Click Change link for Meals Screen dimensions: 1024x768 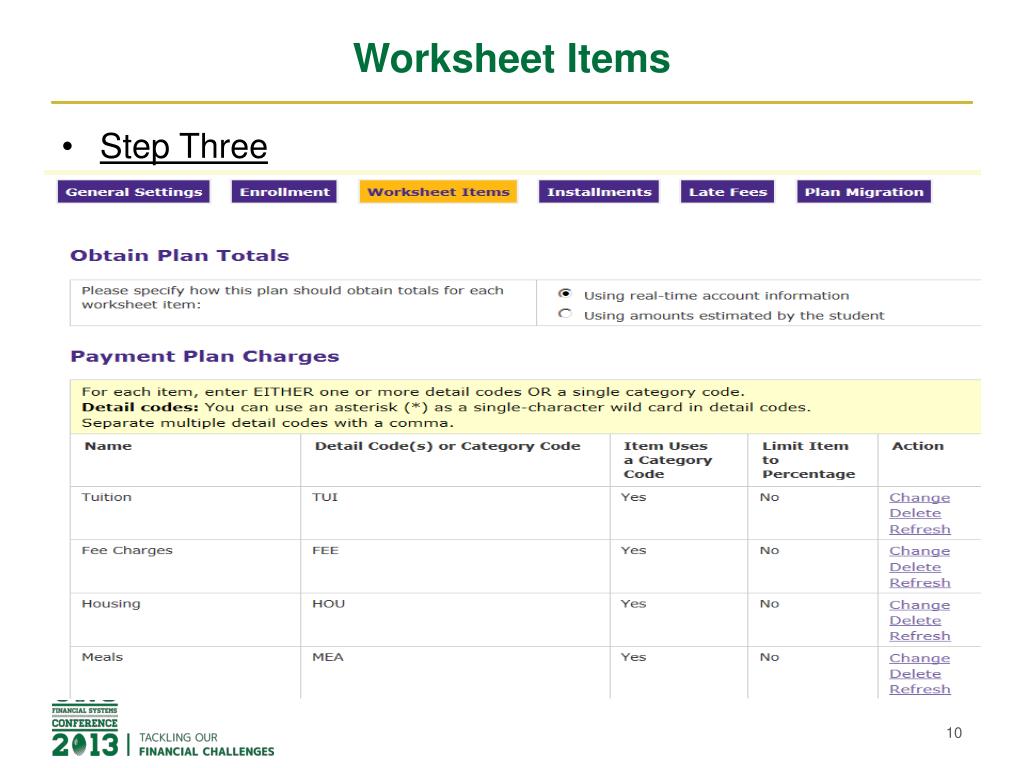point(920,658)
